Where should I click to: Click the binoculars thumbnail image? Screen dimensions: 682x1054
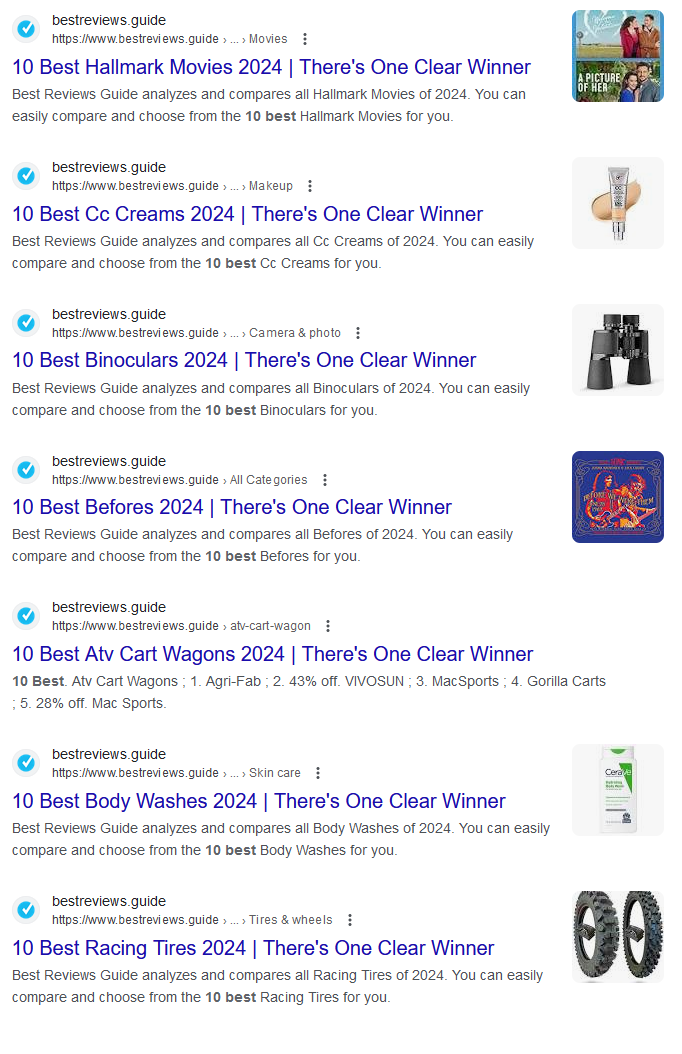click(617, 350)
